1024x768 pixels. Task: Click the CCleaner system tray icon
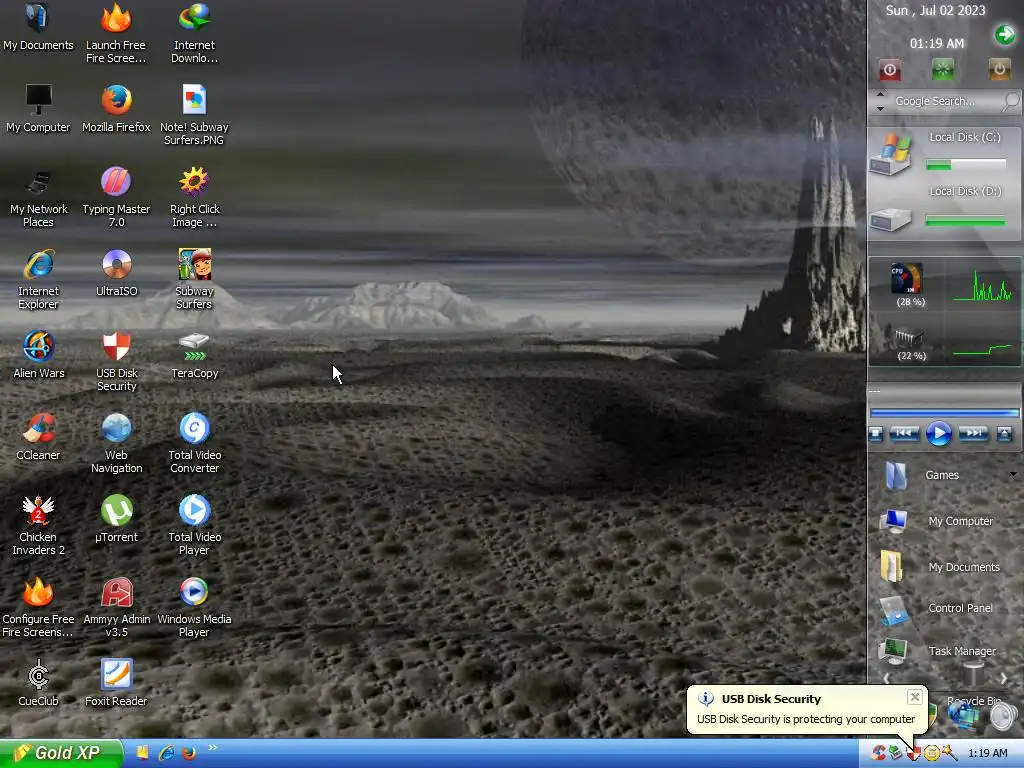878,754
